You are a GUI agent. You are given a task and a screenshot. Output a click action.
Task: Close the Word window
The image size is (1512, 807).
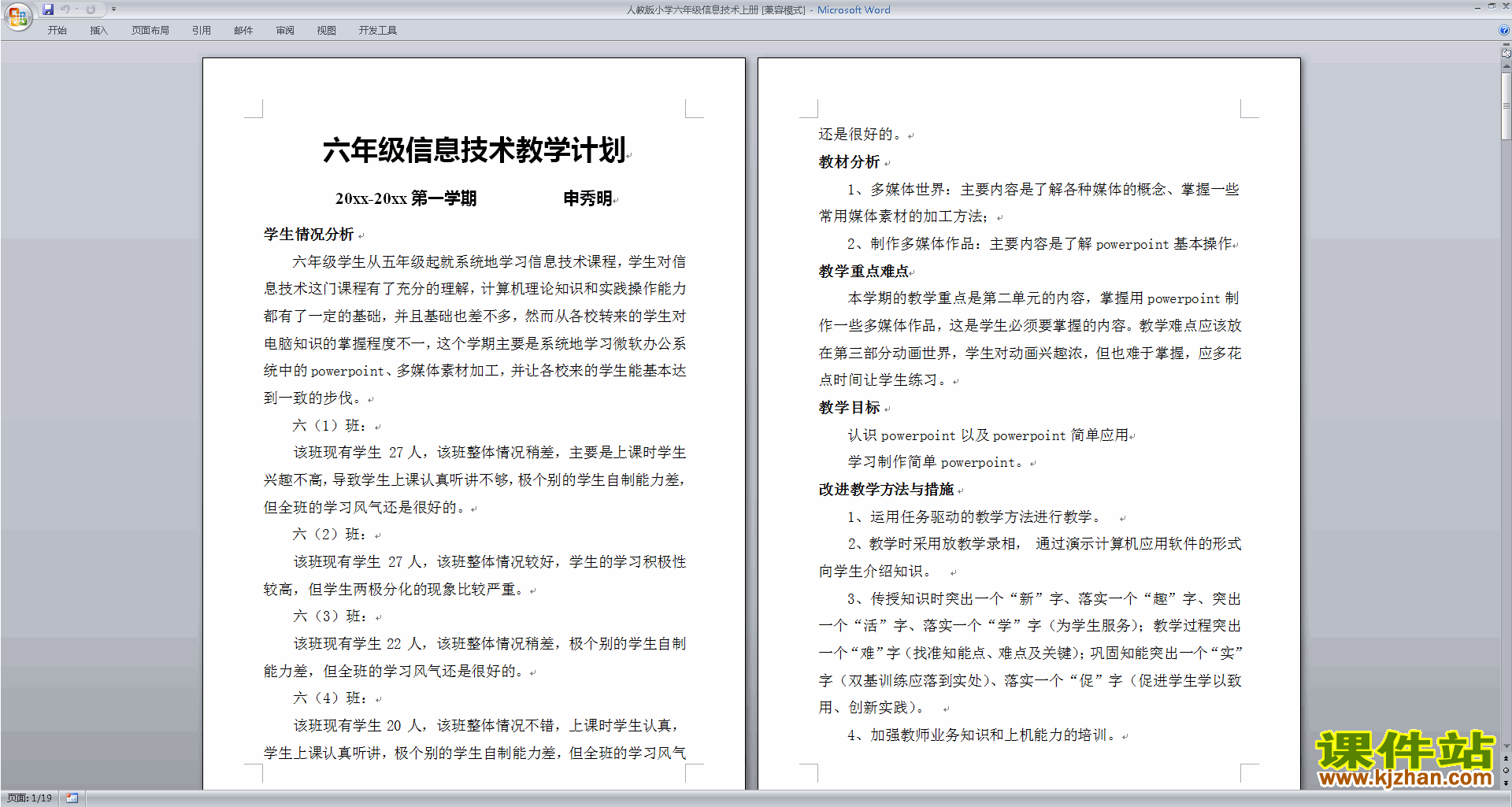(1506, 6)
